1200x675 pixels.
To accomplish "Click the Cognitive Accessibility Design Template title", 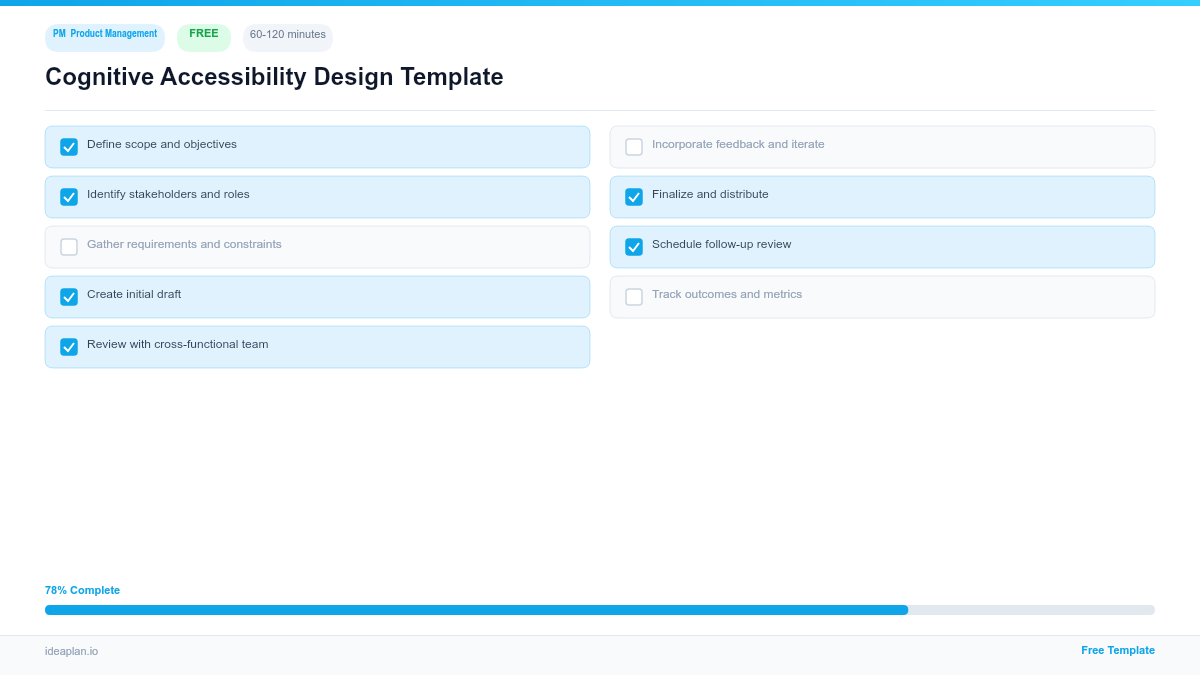I will (x=274, y=77).
